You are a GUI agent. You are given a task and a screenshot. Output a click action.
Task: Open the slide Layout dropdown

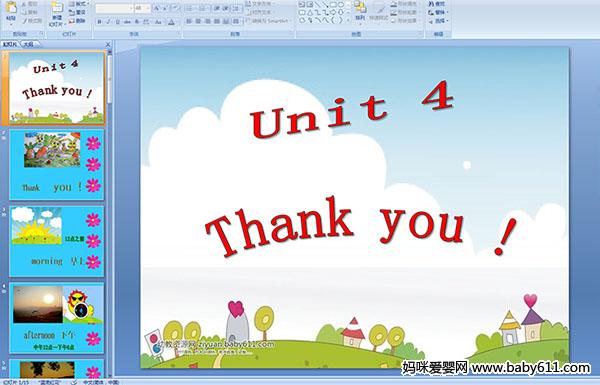click(x=79, y=4)
